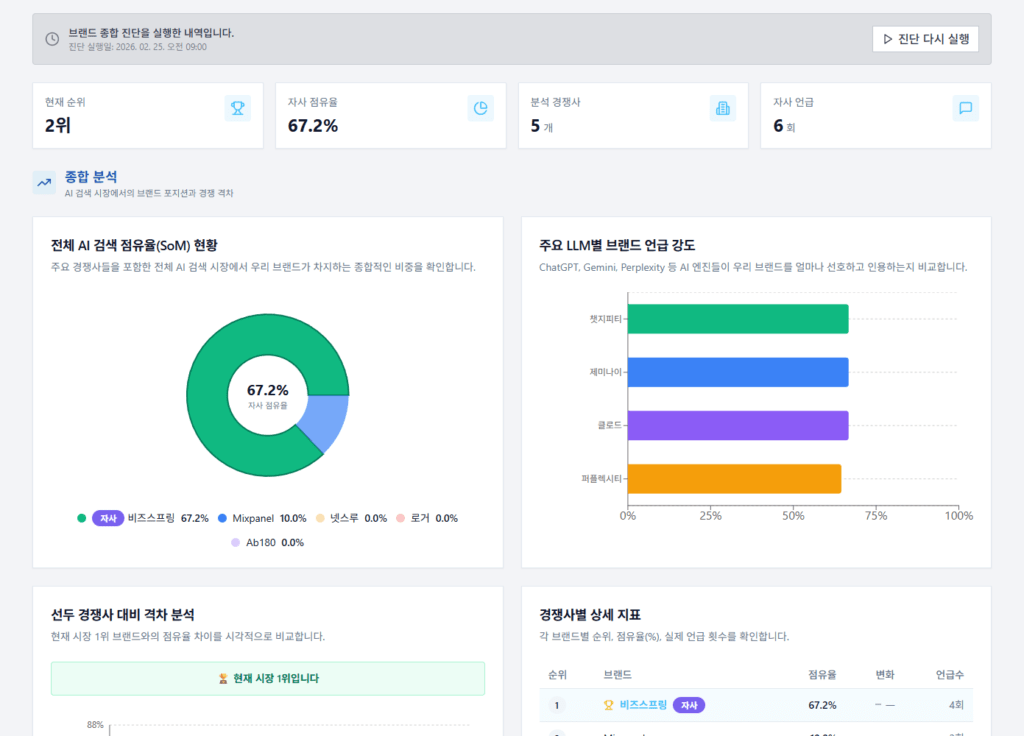1024x736 pixels.
Task: Click the building icon on 분석 경쟁사 card
Action: click(x=722, y=109)
